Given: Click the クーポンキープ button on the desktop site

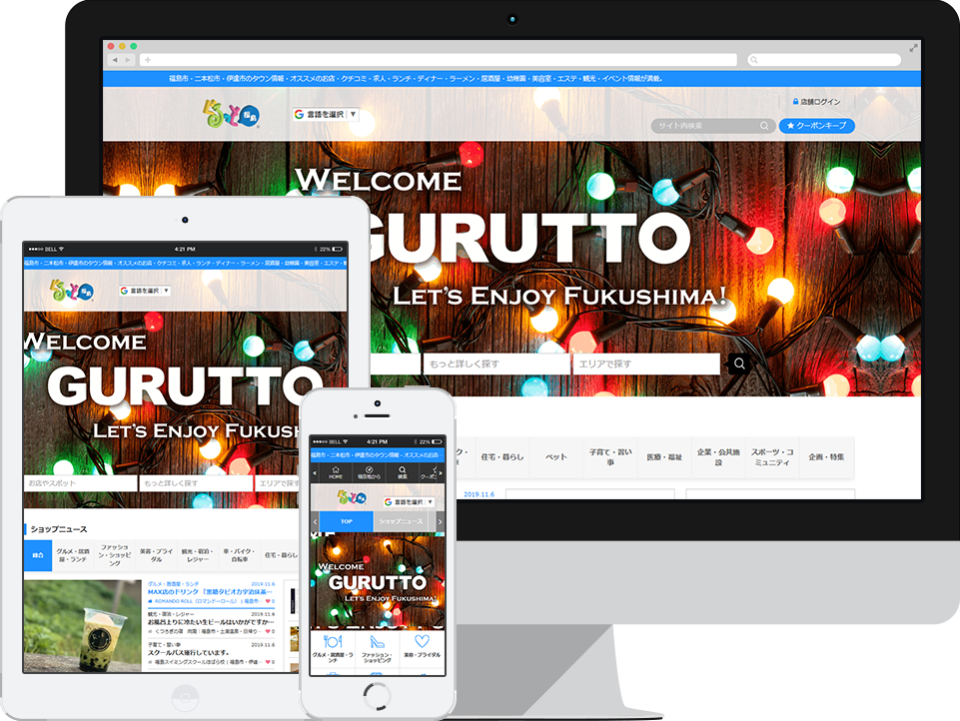Looking at the screenshot, I should pos(817,125).
